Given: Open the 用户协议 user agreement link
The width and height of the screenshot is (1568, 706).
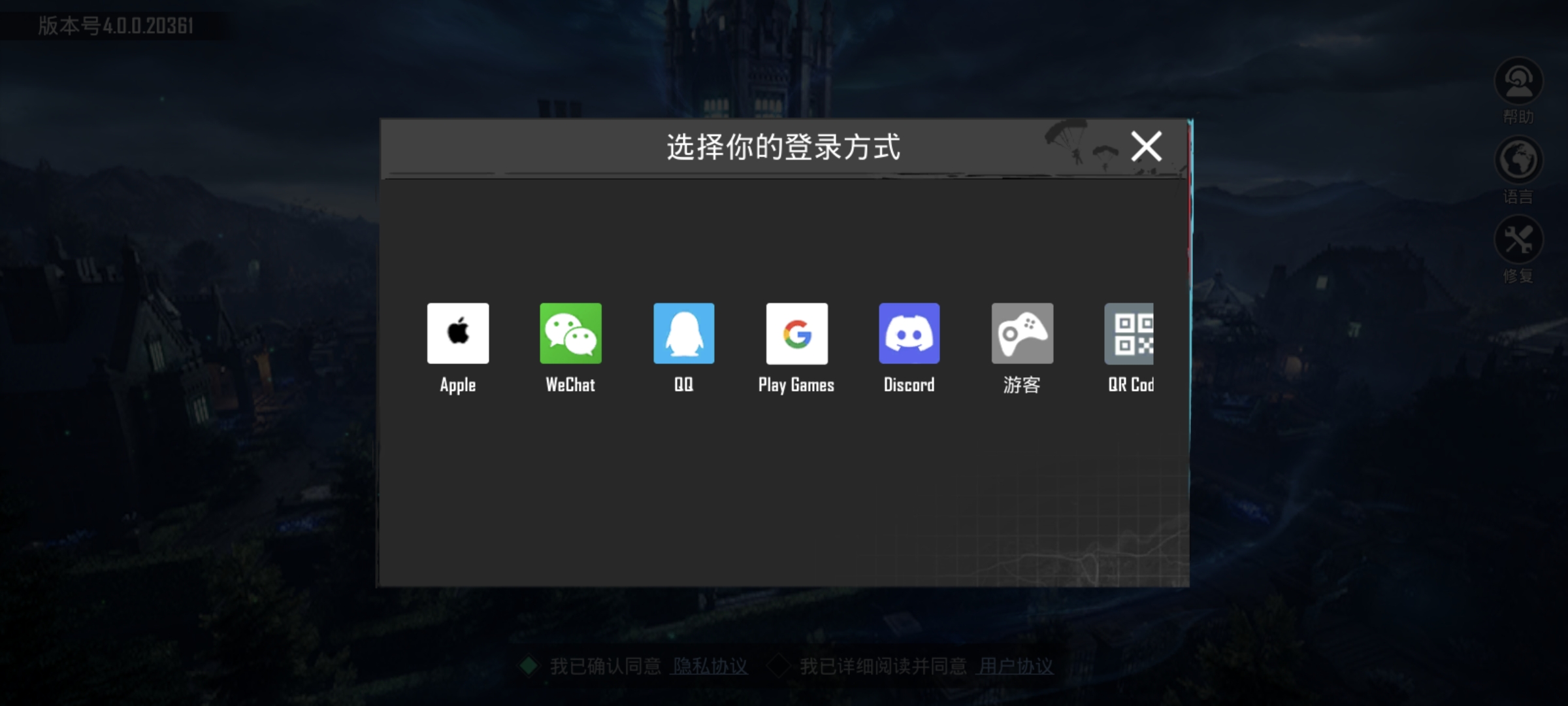Looking at the screenshot, I should tap(1015, 666).
